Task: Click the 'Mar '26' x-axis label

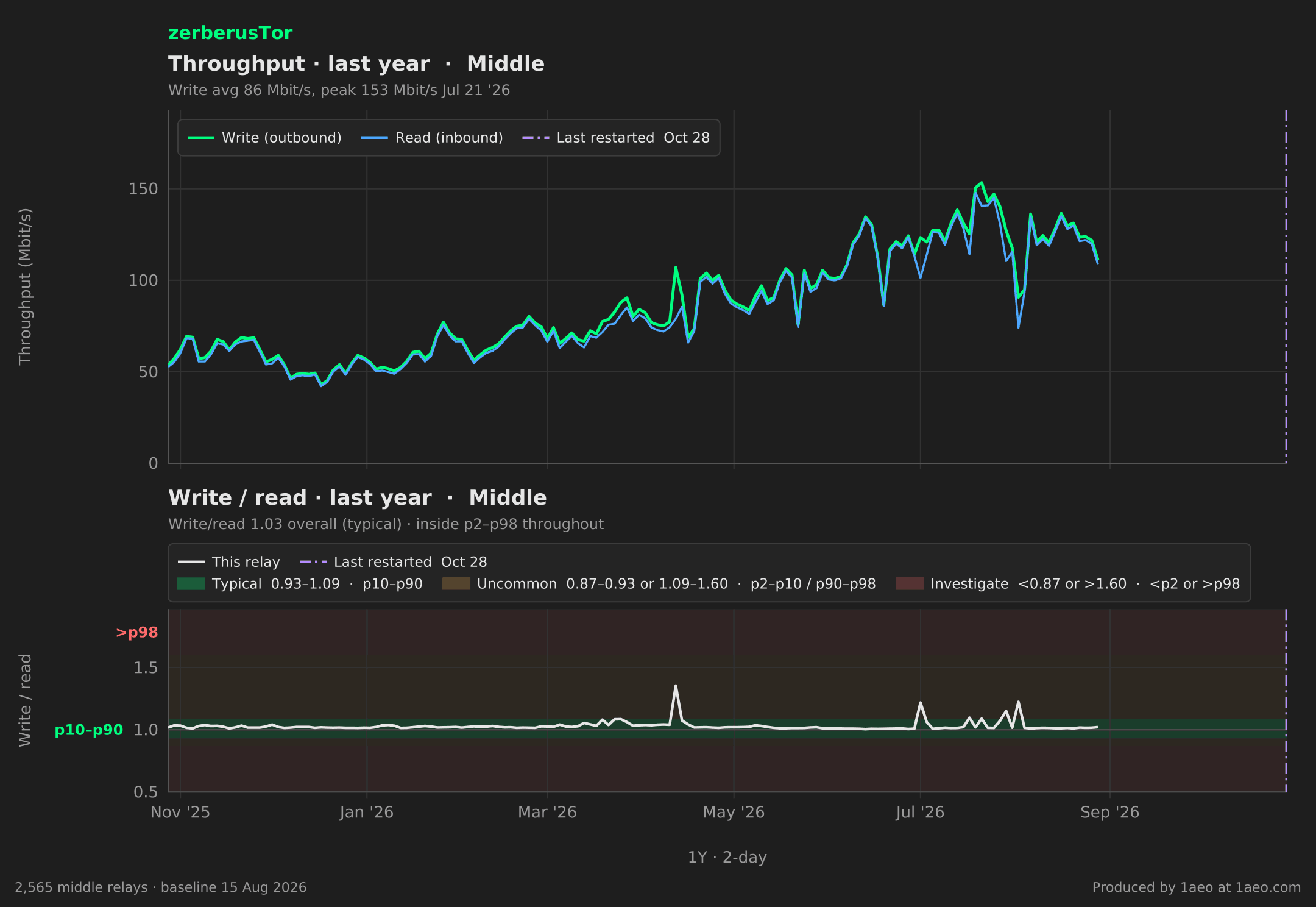Action: pos(547,813)
